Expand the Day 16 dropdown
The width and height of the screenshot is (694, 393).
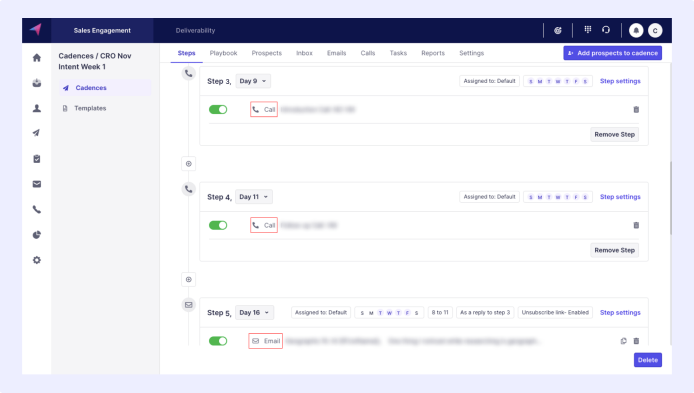[254, 312]
